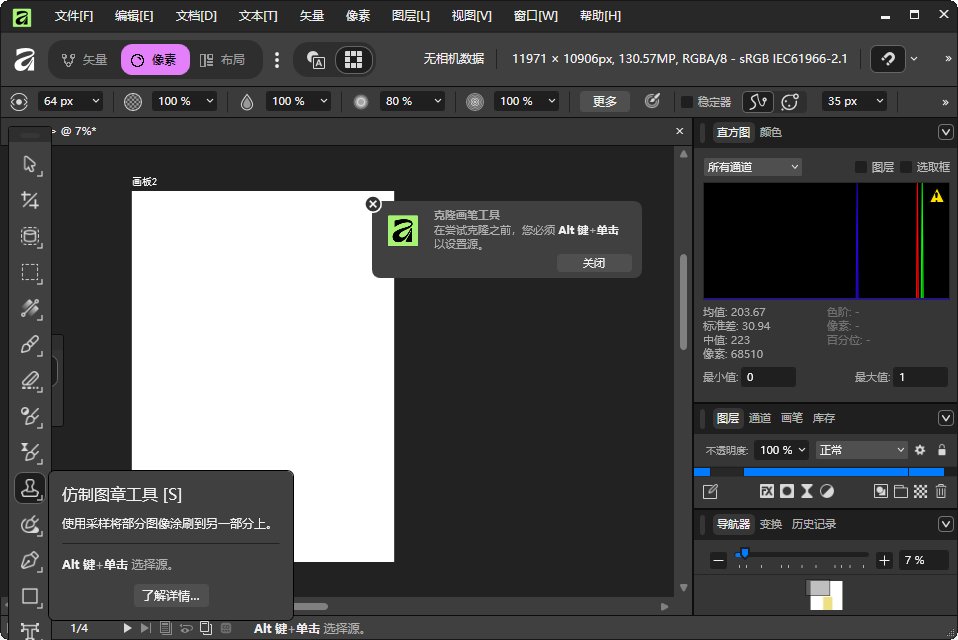The image size is (958, 640).
Task: Click the help question mark icon
Action: point(888,59)
